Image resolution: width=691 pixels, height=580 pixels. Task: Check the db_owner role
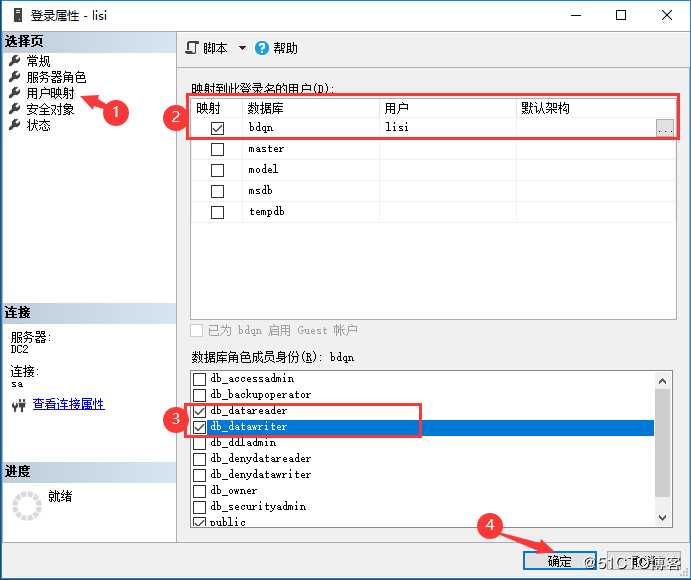tap(200, 491)
